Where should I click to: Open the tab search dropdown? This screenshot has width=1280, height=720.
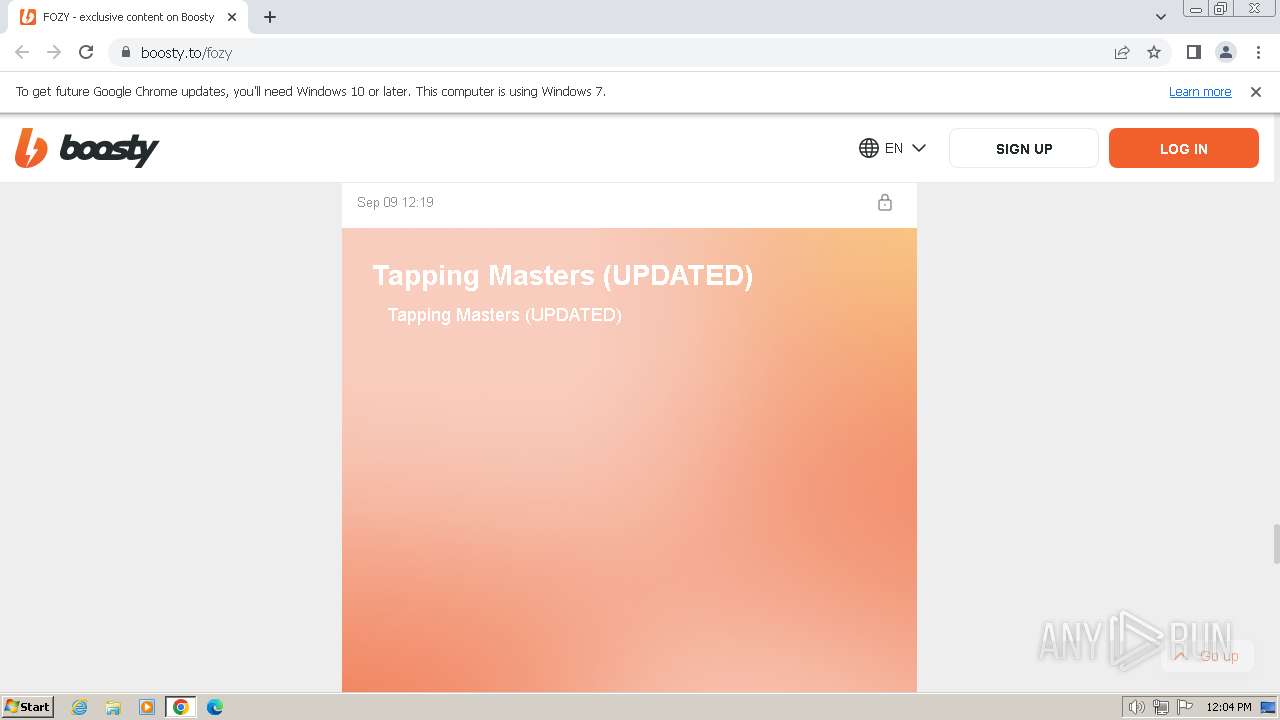1160,17
